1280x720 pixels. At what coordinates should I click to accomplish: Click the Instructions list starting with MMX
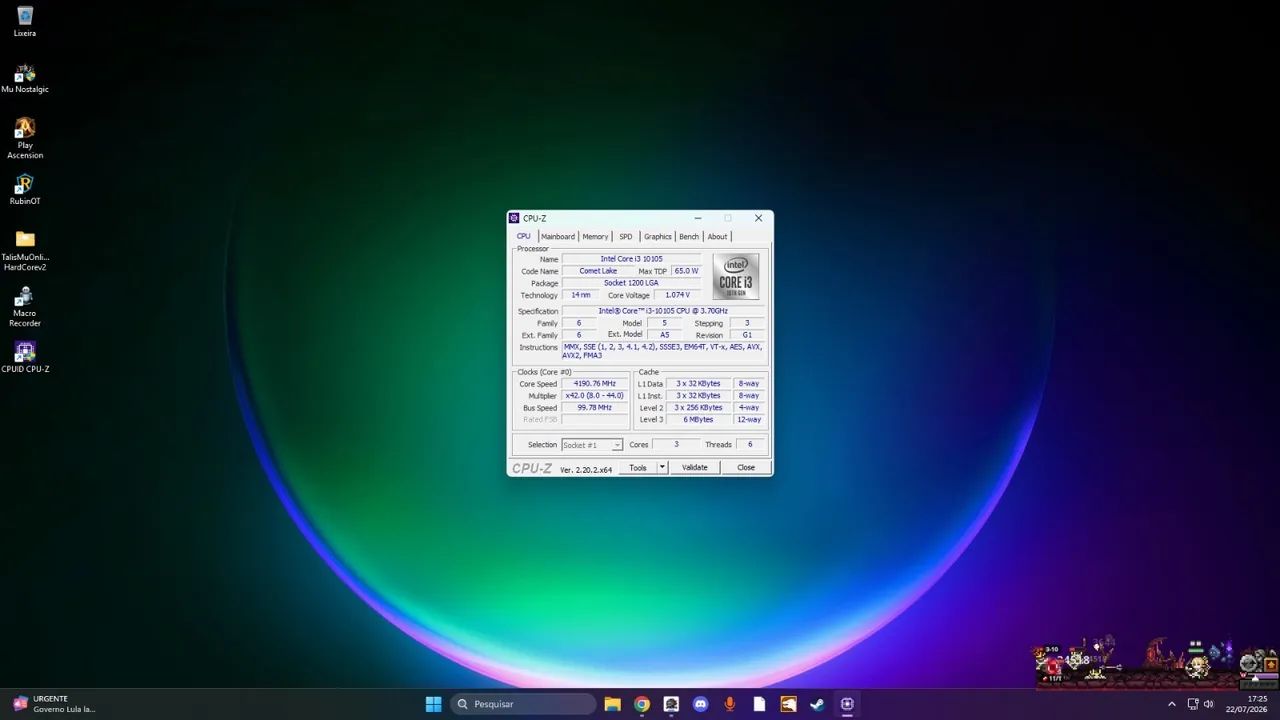tap(663, 351)
